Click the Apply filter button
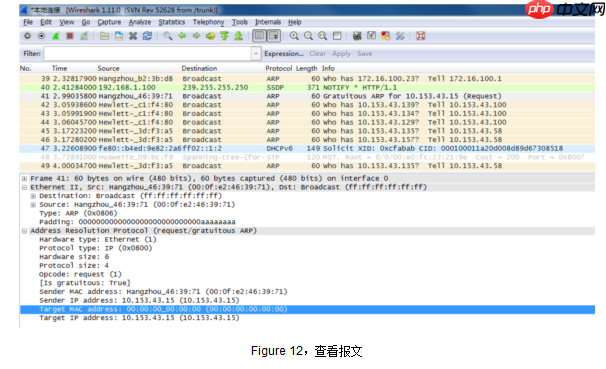Viewport: 606px width, 369px height. (341, 54)
